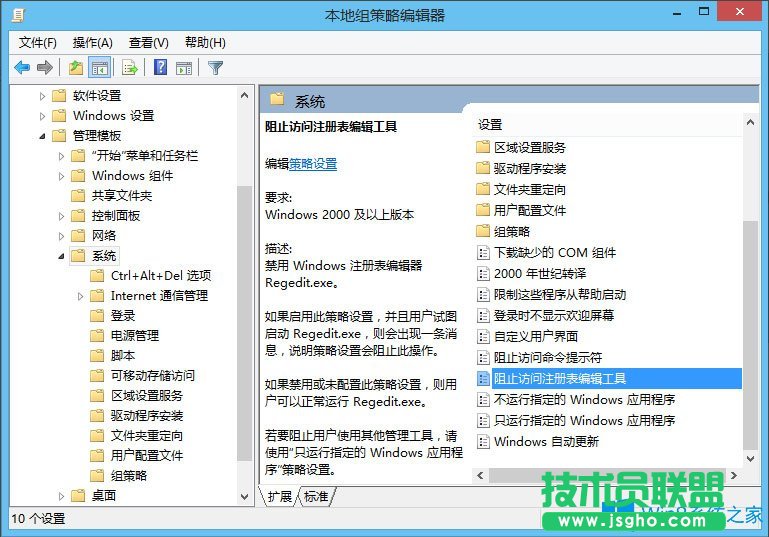Select the 文件夹重定向 folder in settings list

pos(530,189)
